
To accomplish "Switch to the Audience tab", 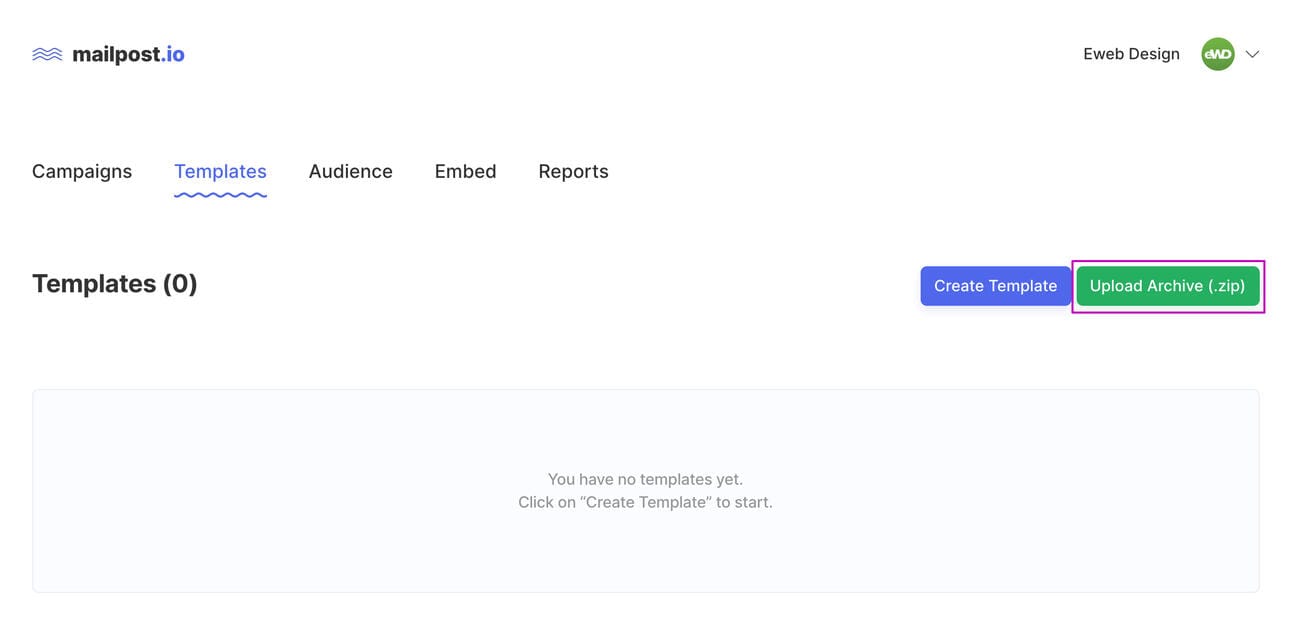I will [350, 171].
